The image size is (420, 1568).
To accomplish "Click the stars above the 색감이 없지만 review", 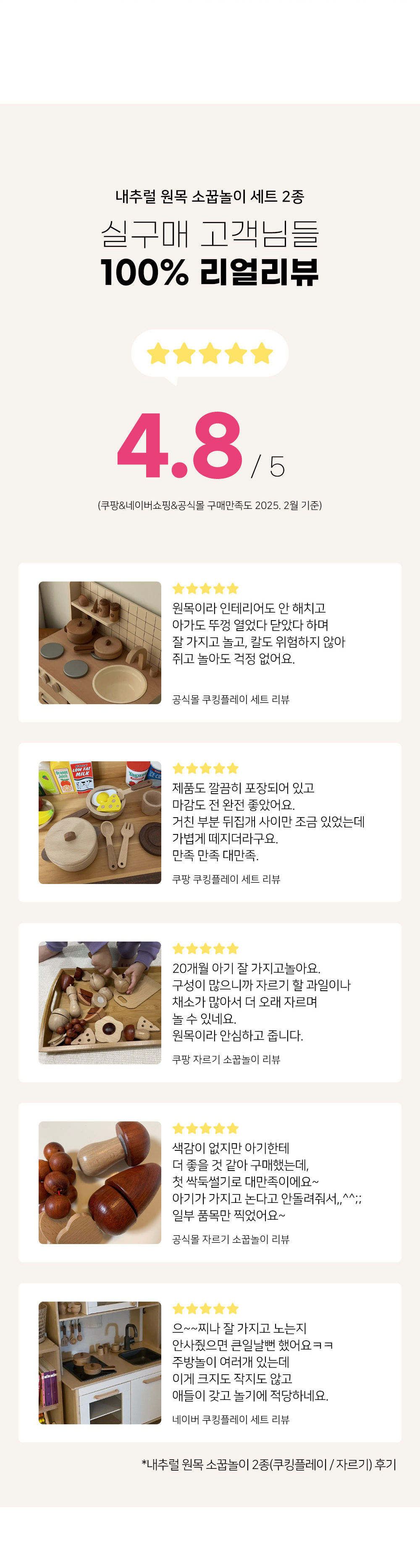I will (205, 1129).
